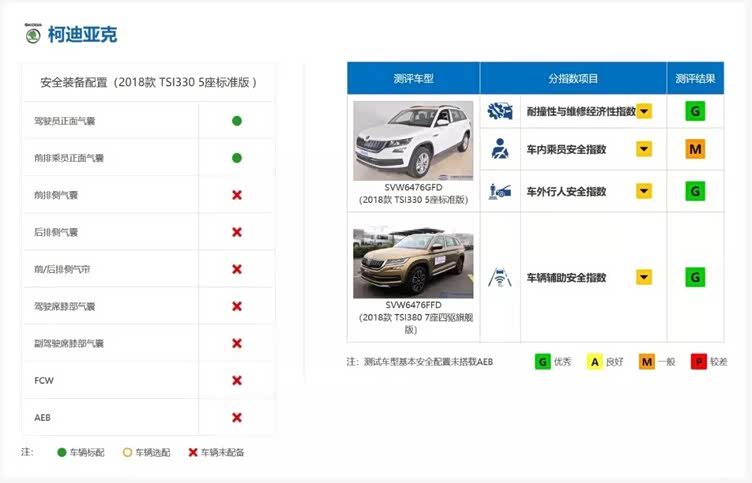This screenshot has width=752, height=483.
Task: Click the red X for 副驾驶席膝部气囊
Action: (236, 343)
